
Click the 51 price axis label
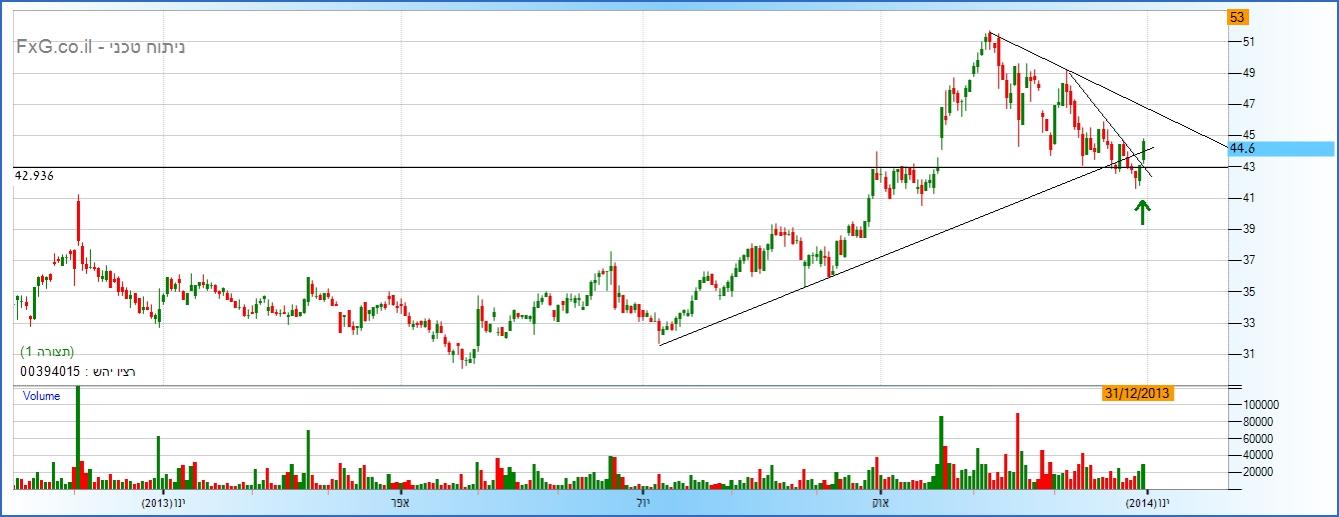(1249, 42)
